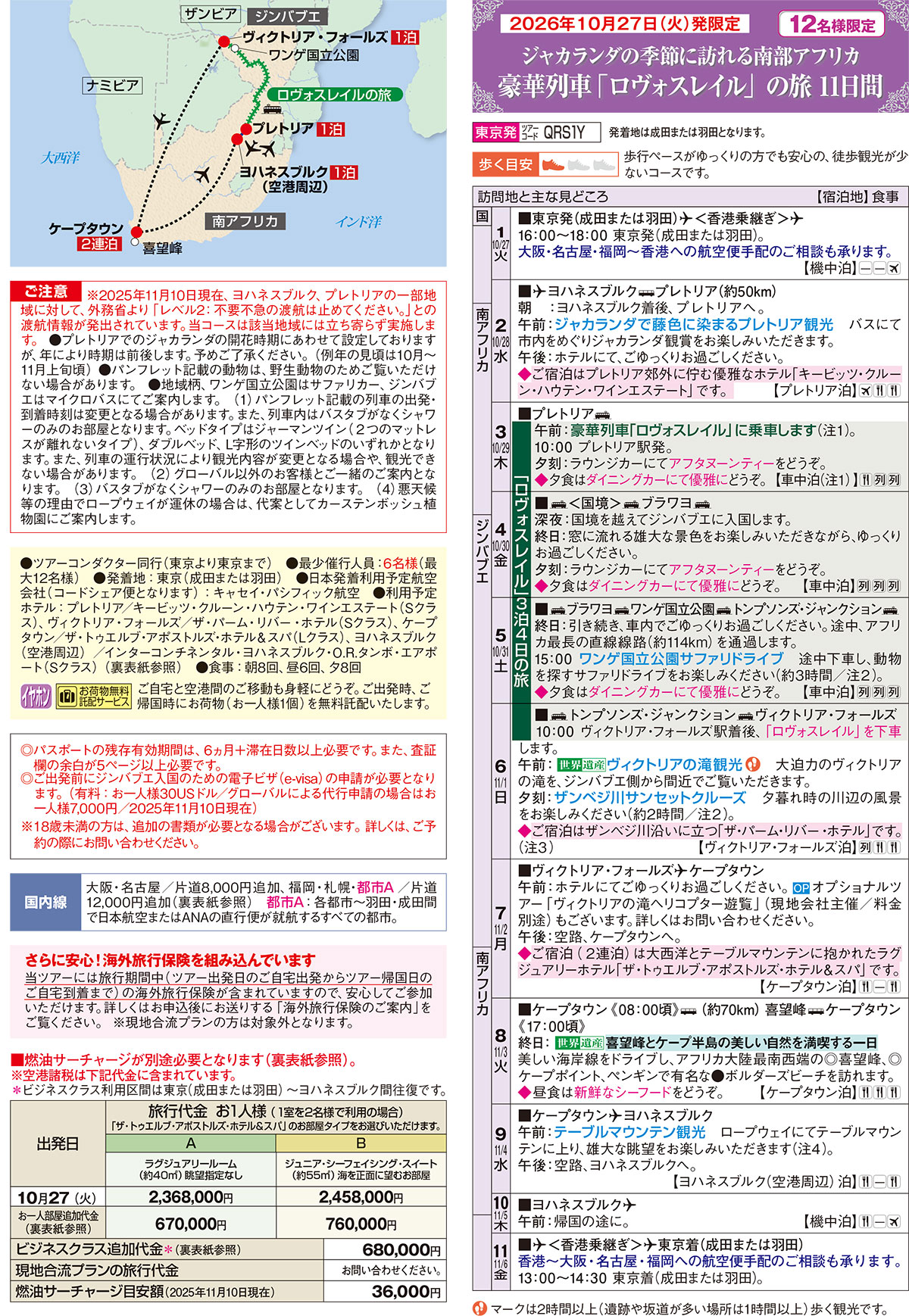Click the 世界遺産 badge beside ヴィクトリアの滝観光

(579, 765)
